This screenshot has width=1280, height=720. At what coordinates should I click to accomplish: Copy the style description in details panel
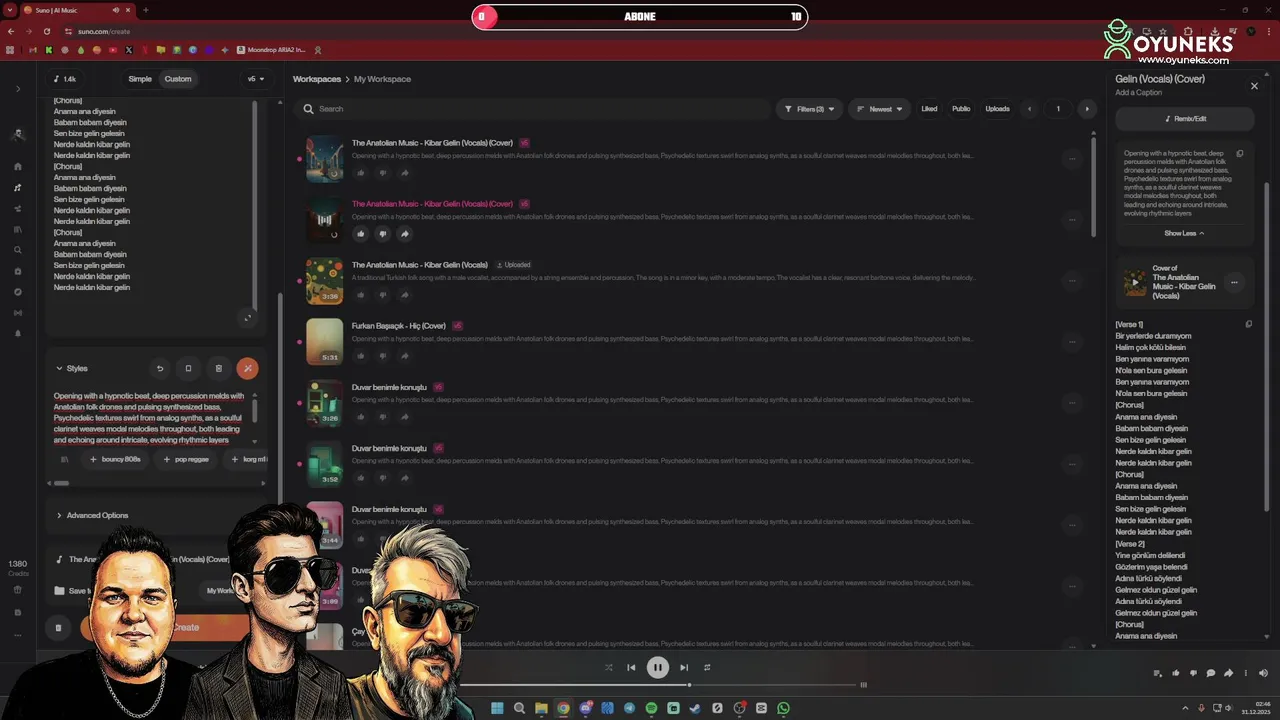1240,154
